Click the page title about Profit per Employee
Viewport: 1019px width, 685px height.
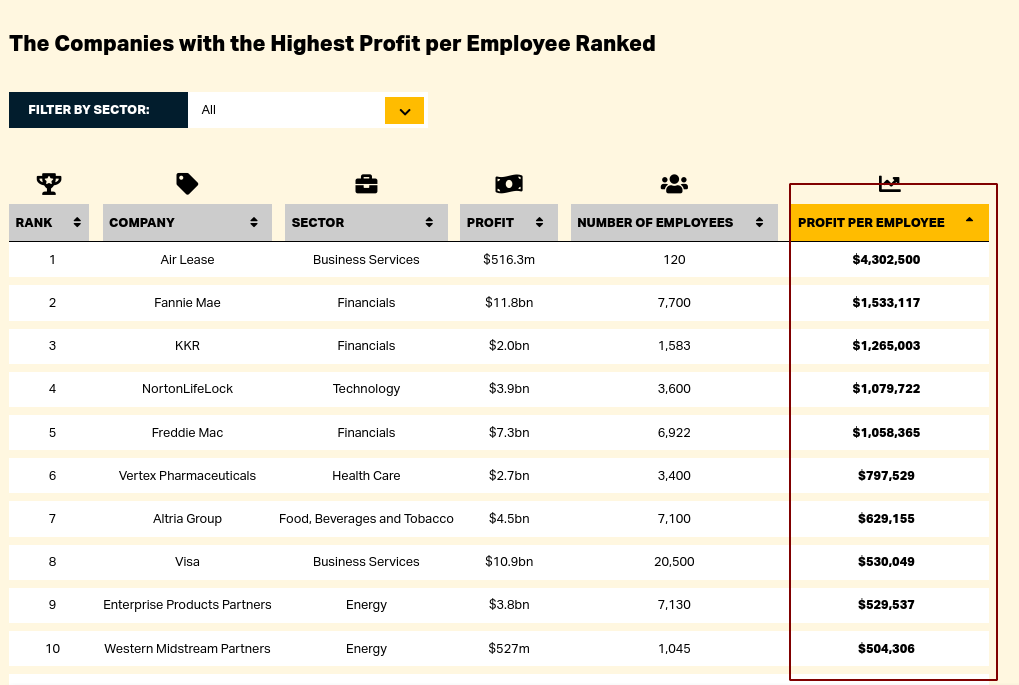pyautogui.click(x=332, y=44)
